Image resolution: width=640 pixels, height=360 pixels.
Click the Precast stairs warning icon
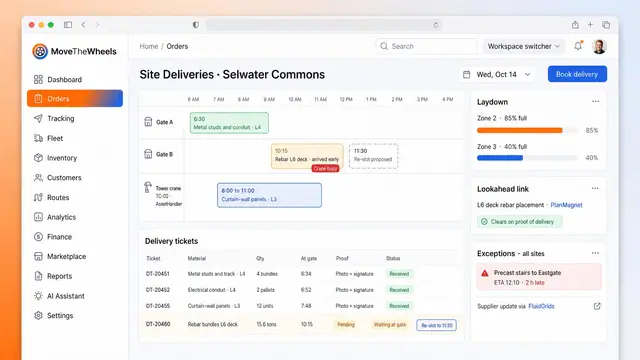point(484,273)
